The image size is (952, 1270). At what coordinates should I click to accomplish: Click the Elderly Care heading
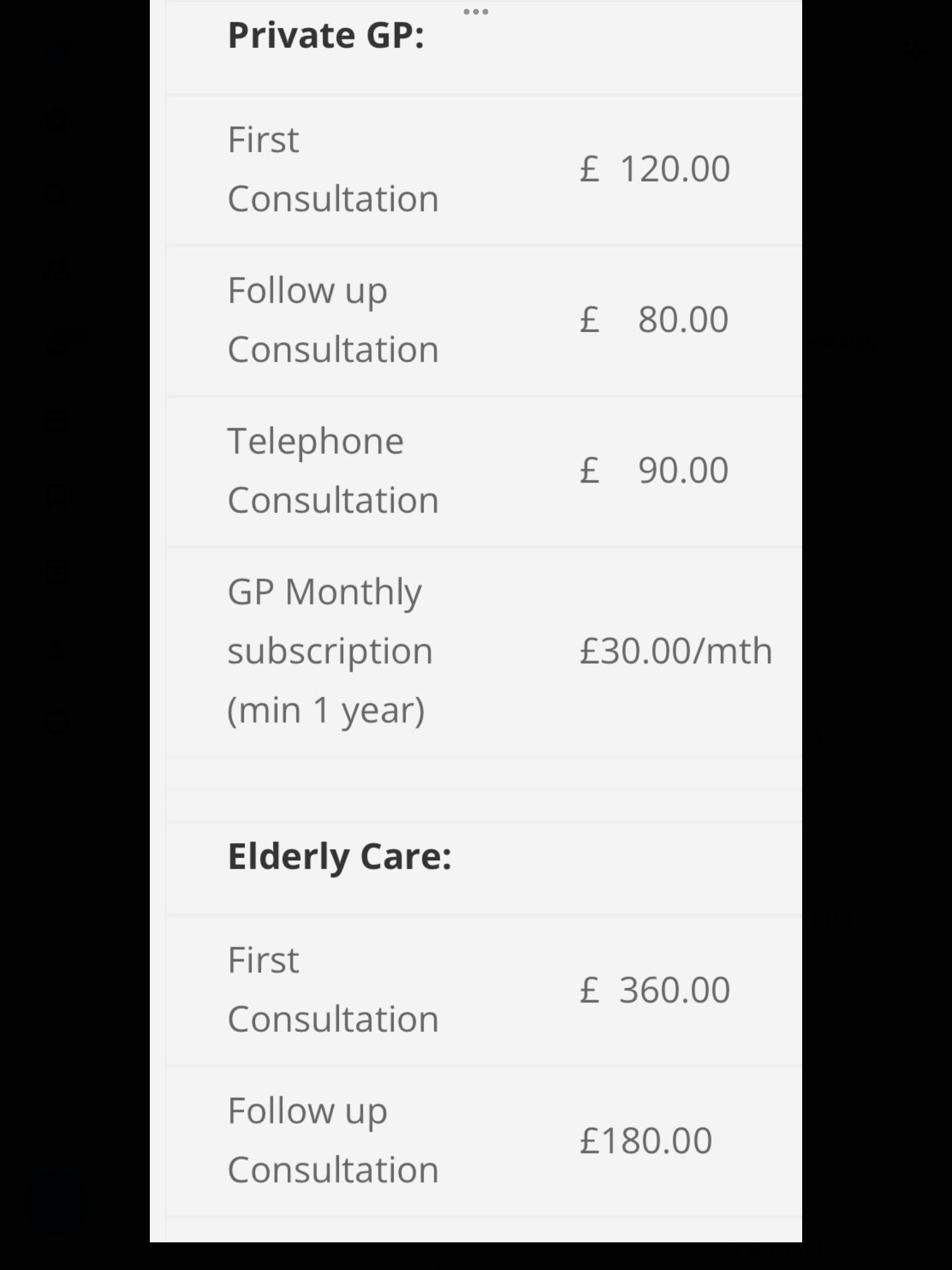point(340,856)
